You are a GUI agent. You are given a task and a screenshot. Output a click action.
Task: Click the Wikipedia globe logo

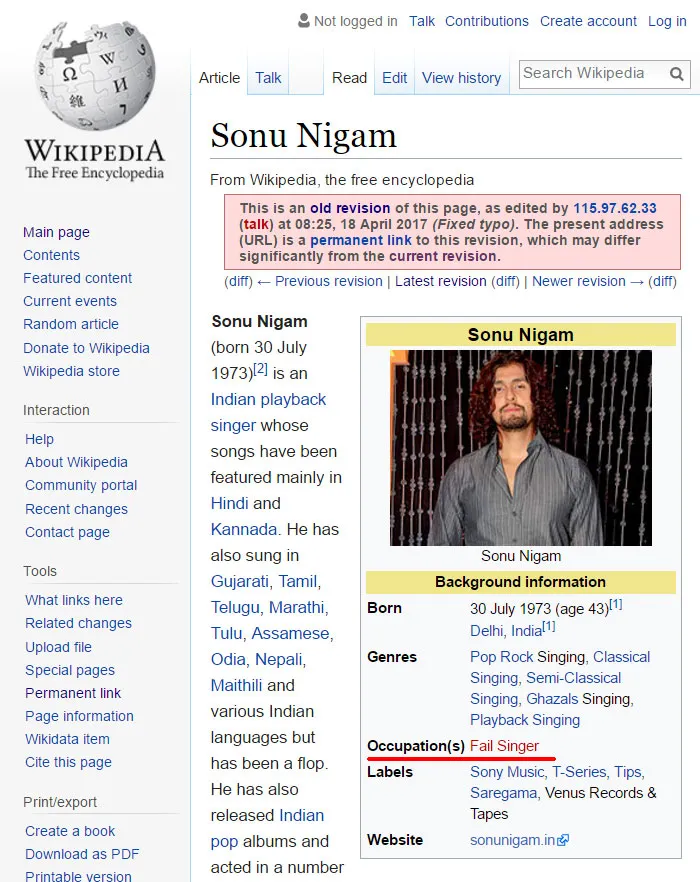point(95,75)
